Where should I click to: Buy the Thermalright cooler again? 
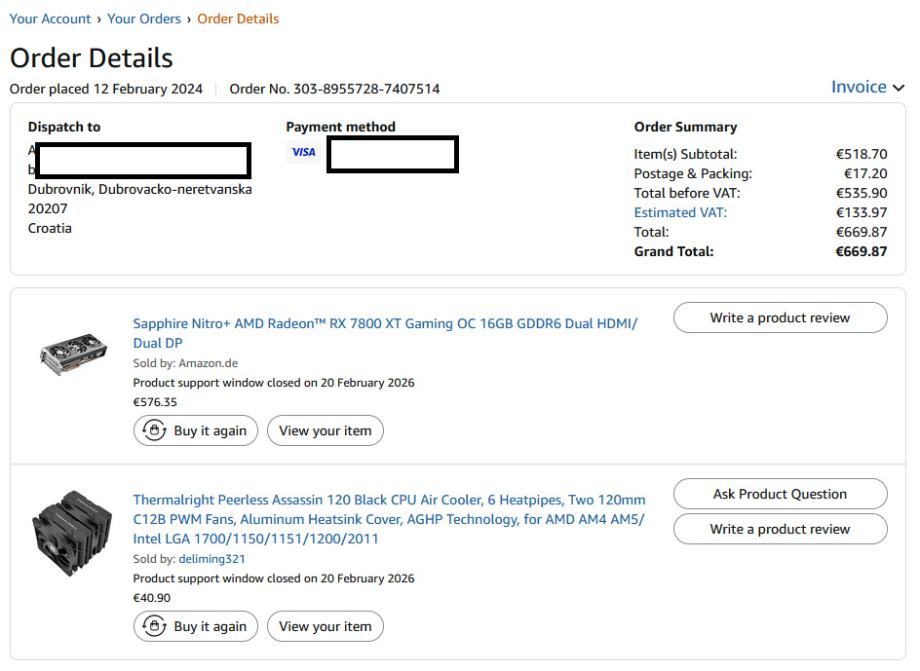(x=196, y=627)
